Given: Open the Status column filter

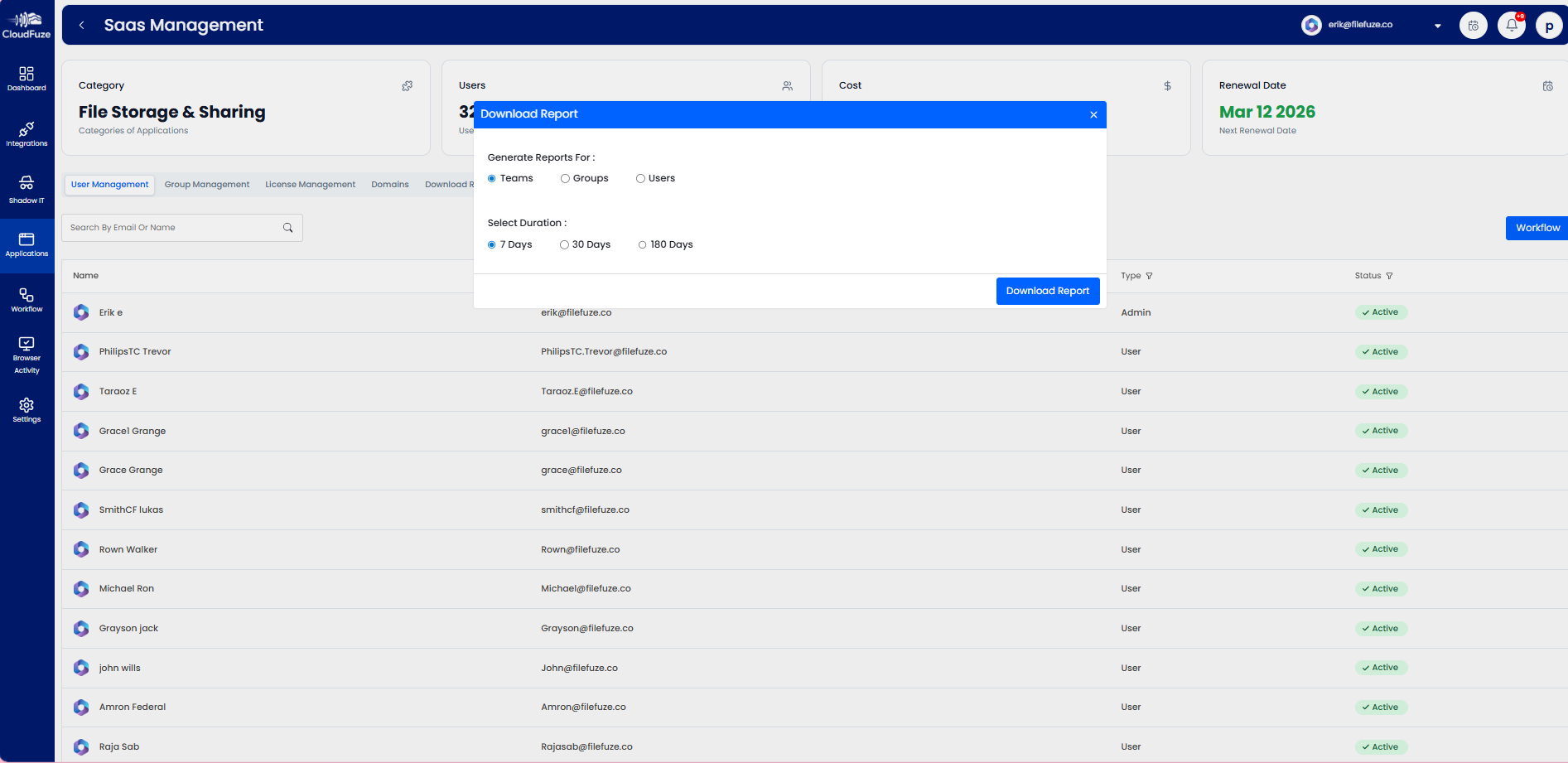Looking at the screenshot, I should pos(1389,276).
